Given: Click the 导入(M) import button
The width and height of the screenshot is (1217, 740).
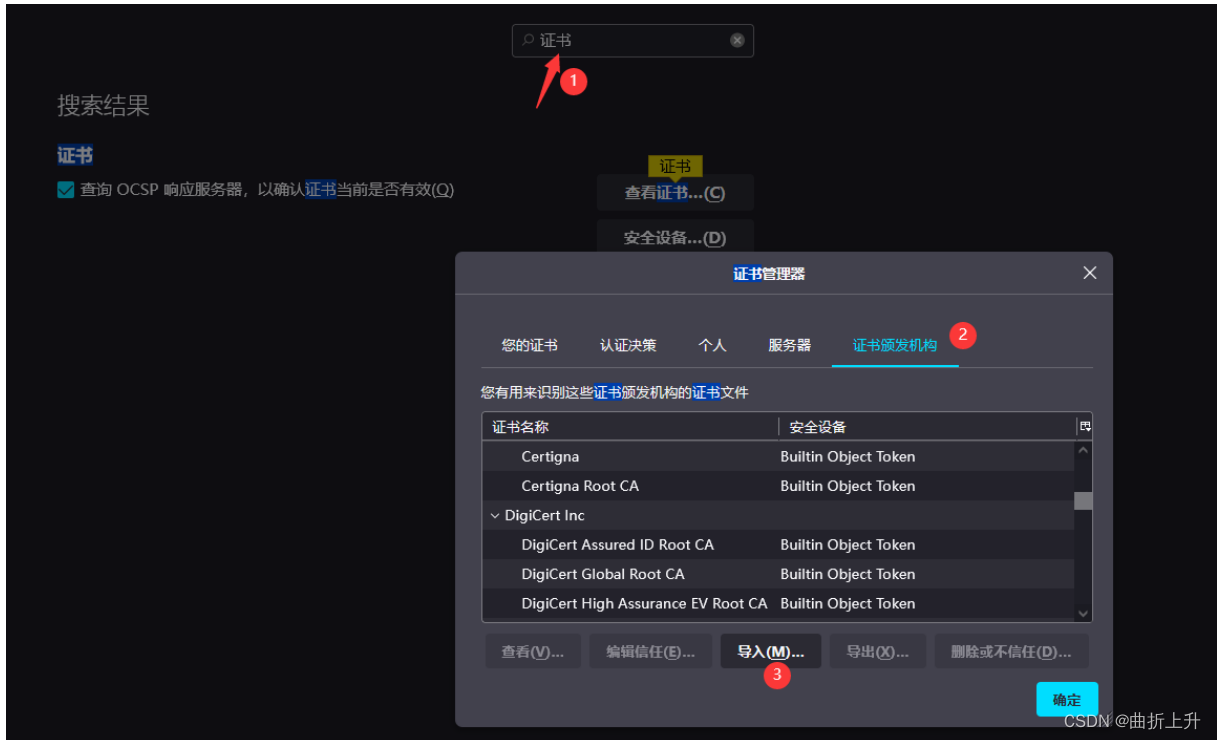Looking at the screenshot, I should 770,652.
